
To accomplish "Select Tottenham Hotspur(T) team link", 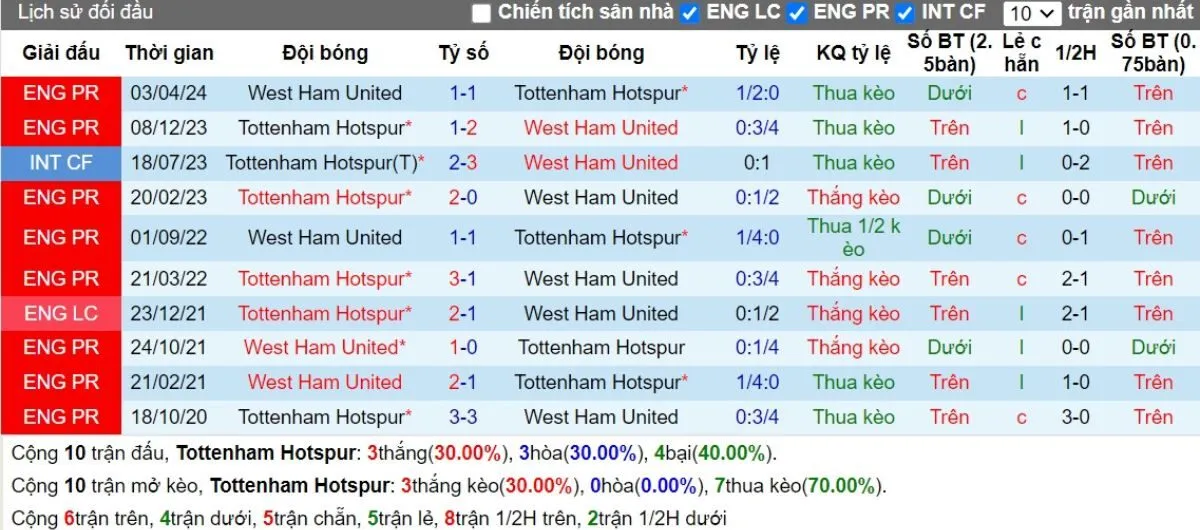I will [x=321, y=163].
